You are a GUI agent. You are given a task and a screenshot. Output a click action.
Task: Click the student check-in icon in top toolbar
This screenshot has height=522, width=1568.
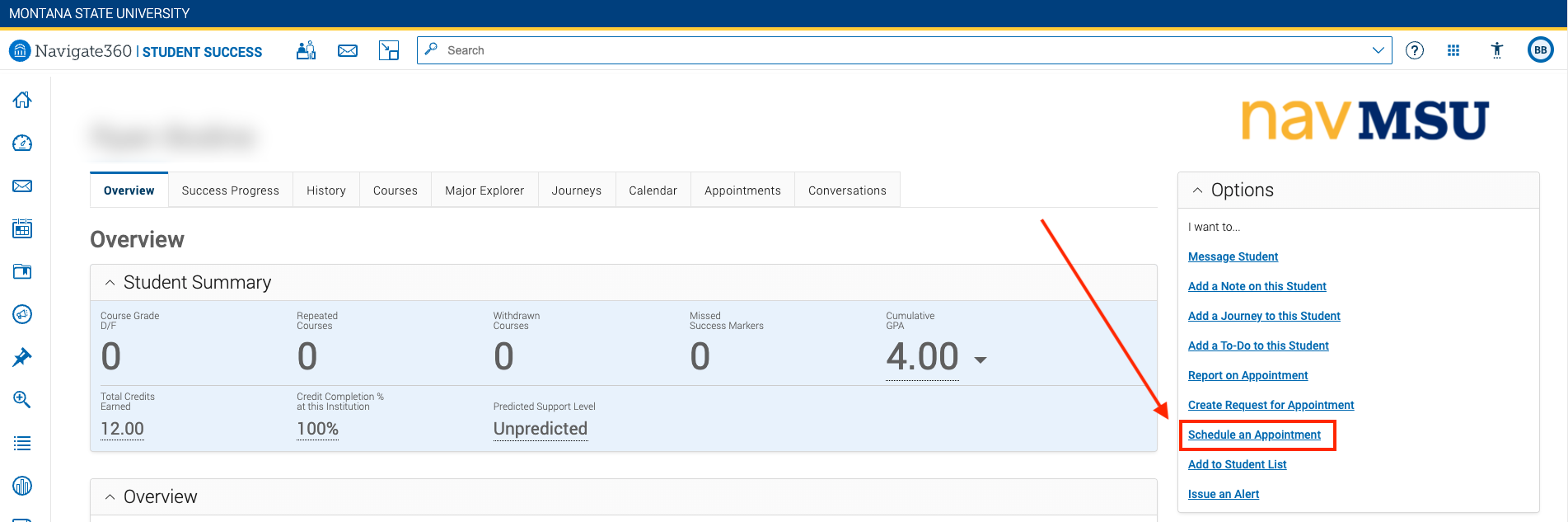[306, 50]
